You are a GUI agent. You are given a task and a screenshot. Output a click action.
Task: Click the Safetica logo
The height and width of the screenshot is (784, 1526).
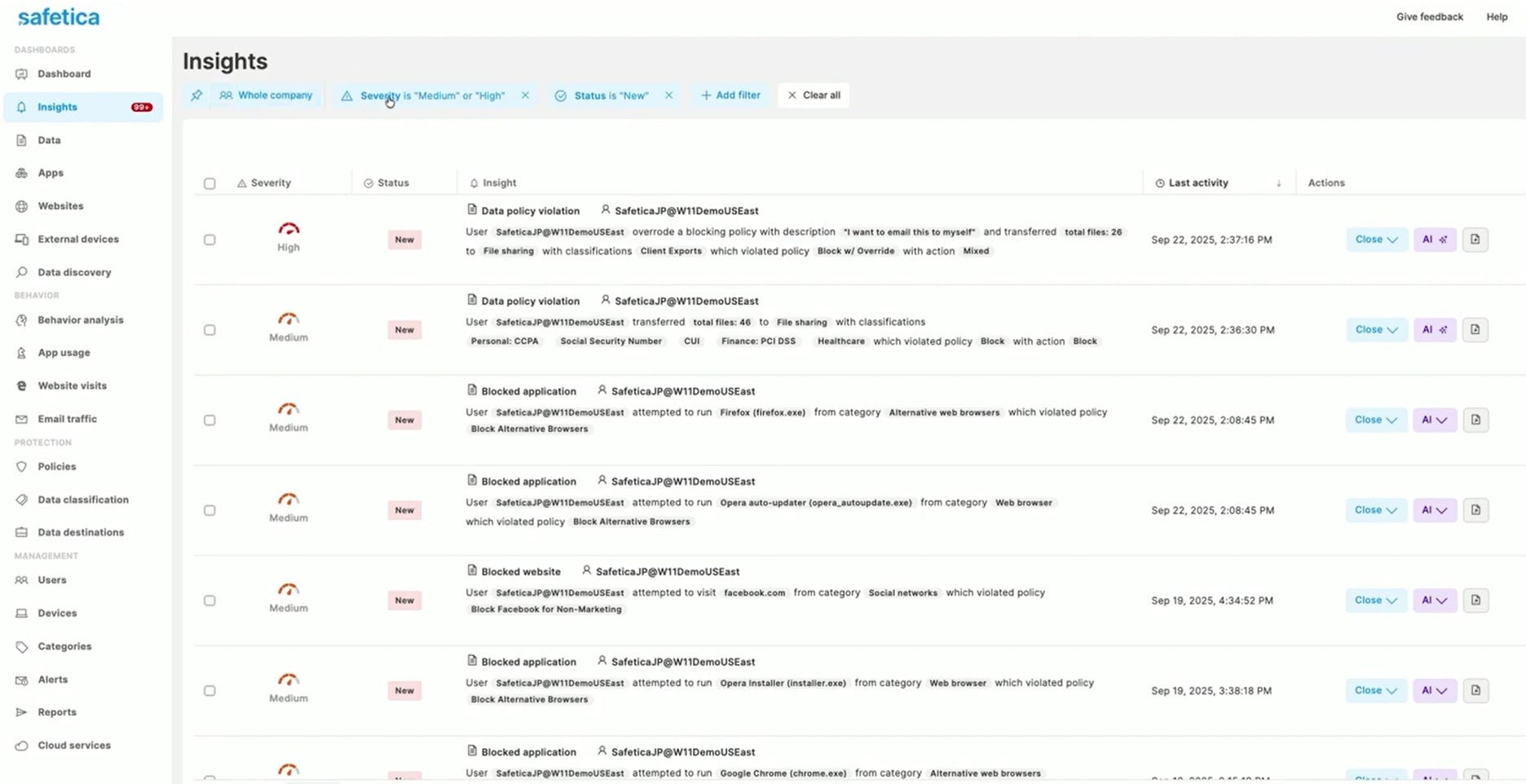point(58,16)
